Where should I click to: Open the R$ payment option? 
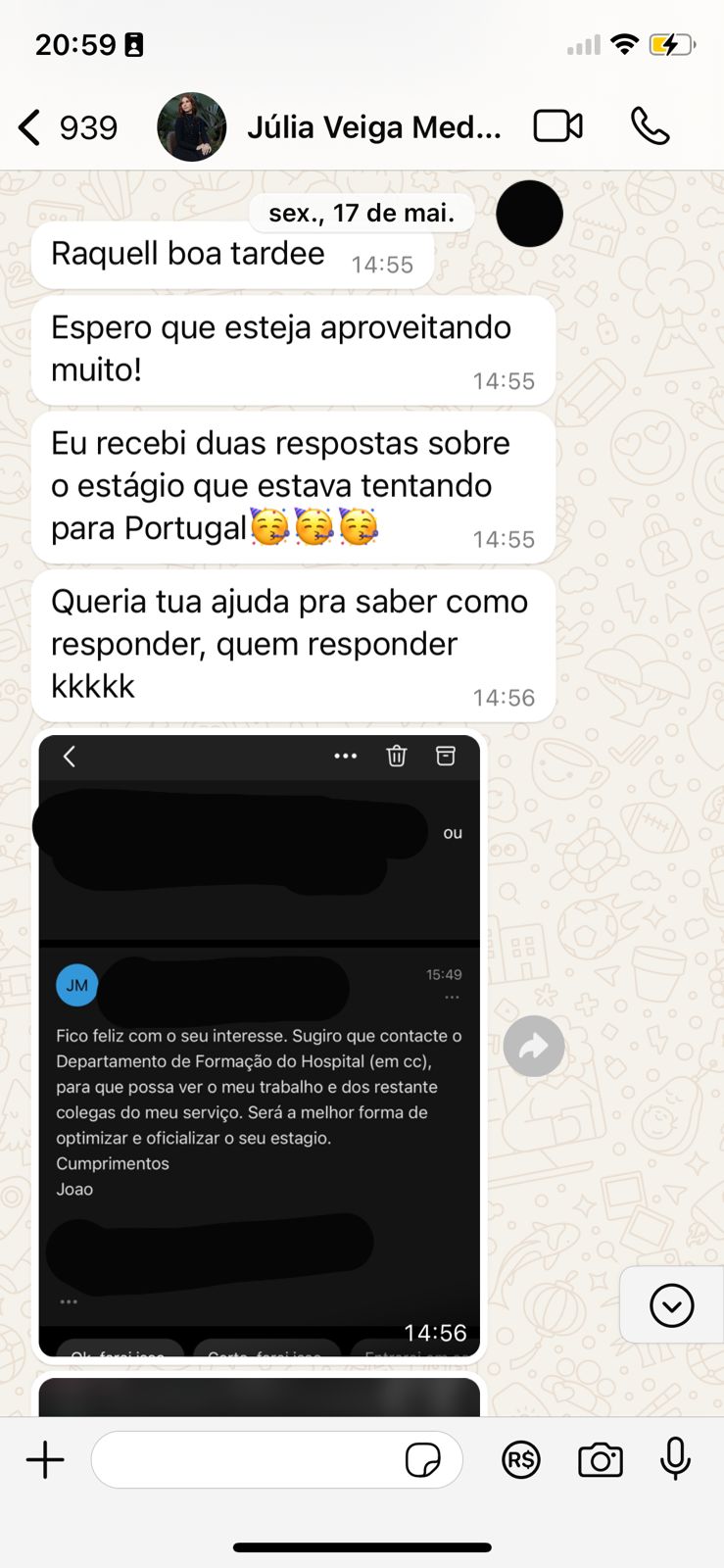tap(521, 1460)
